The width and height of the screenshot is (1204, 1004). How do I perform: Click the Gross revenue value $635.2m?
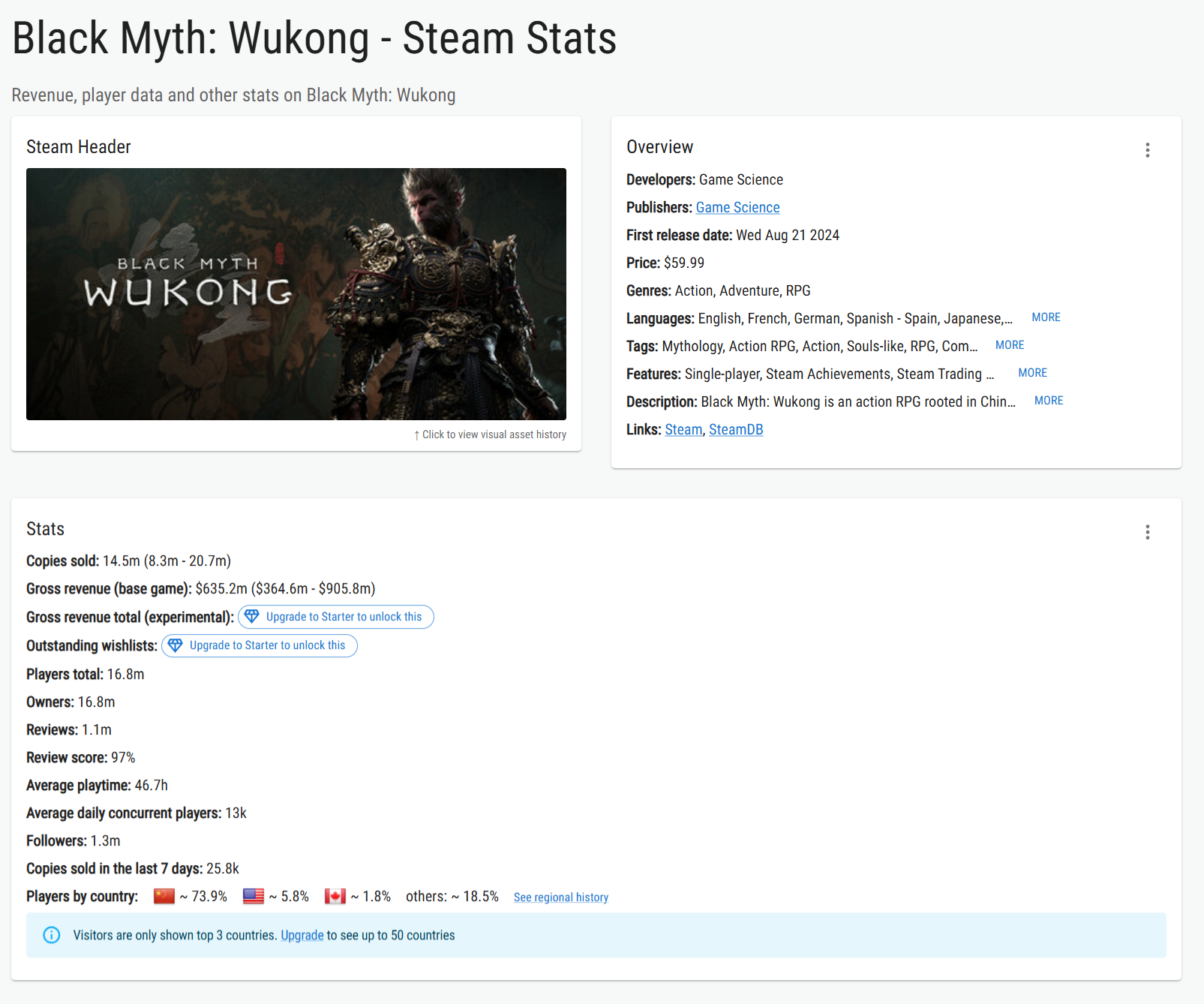click(221, 589)
